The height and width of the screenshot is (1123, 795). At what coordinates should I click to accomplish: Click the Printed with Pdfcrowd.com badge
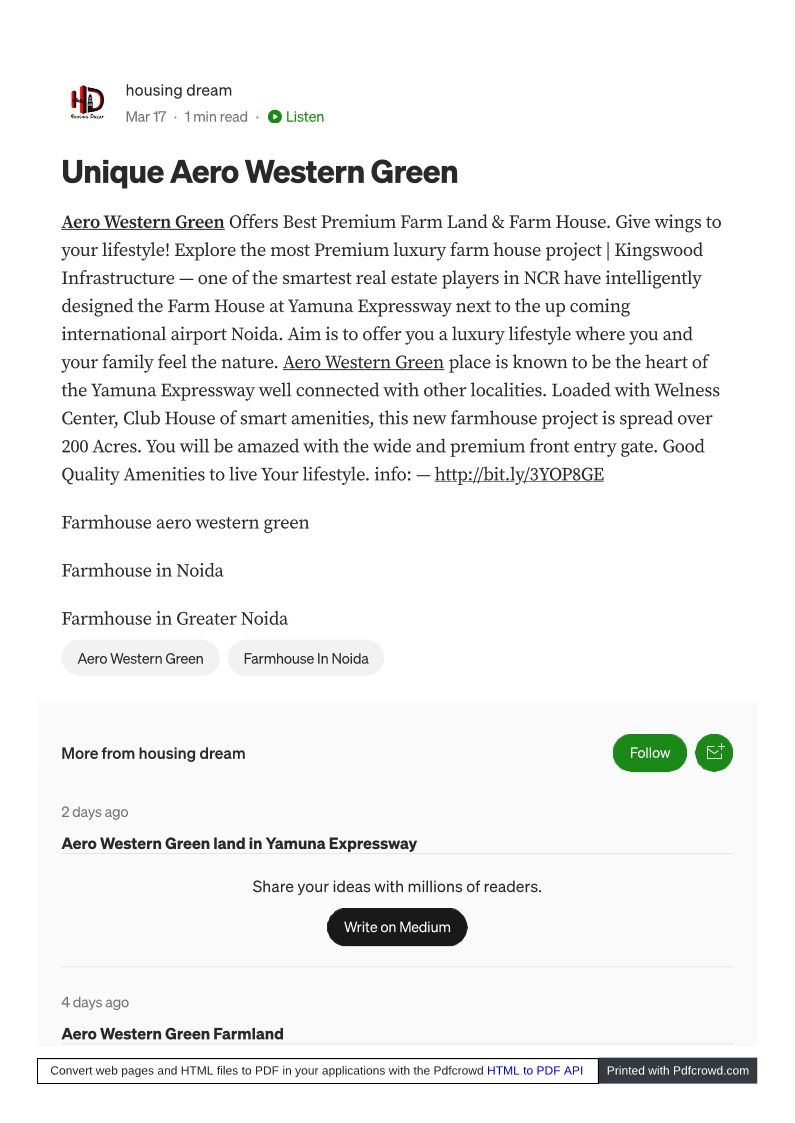677,1070
